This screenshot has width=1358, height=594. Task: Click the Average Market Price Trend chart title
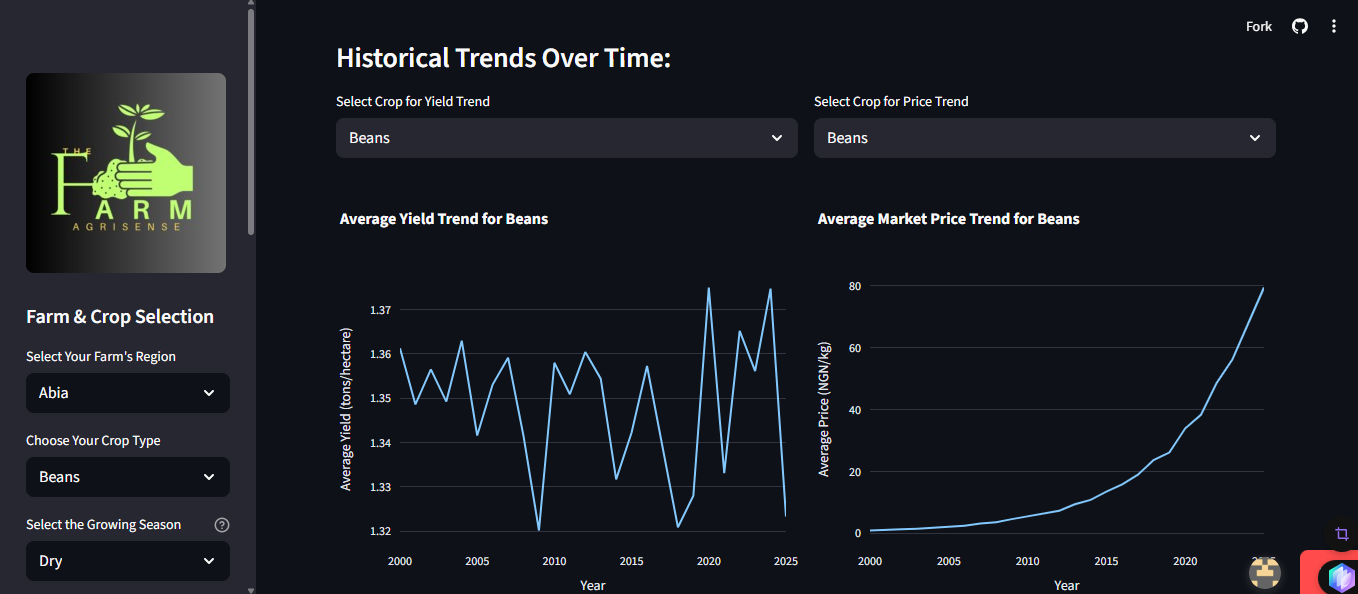[x=948, y=219]
